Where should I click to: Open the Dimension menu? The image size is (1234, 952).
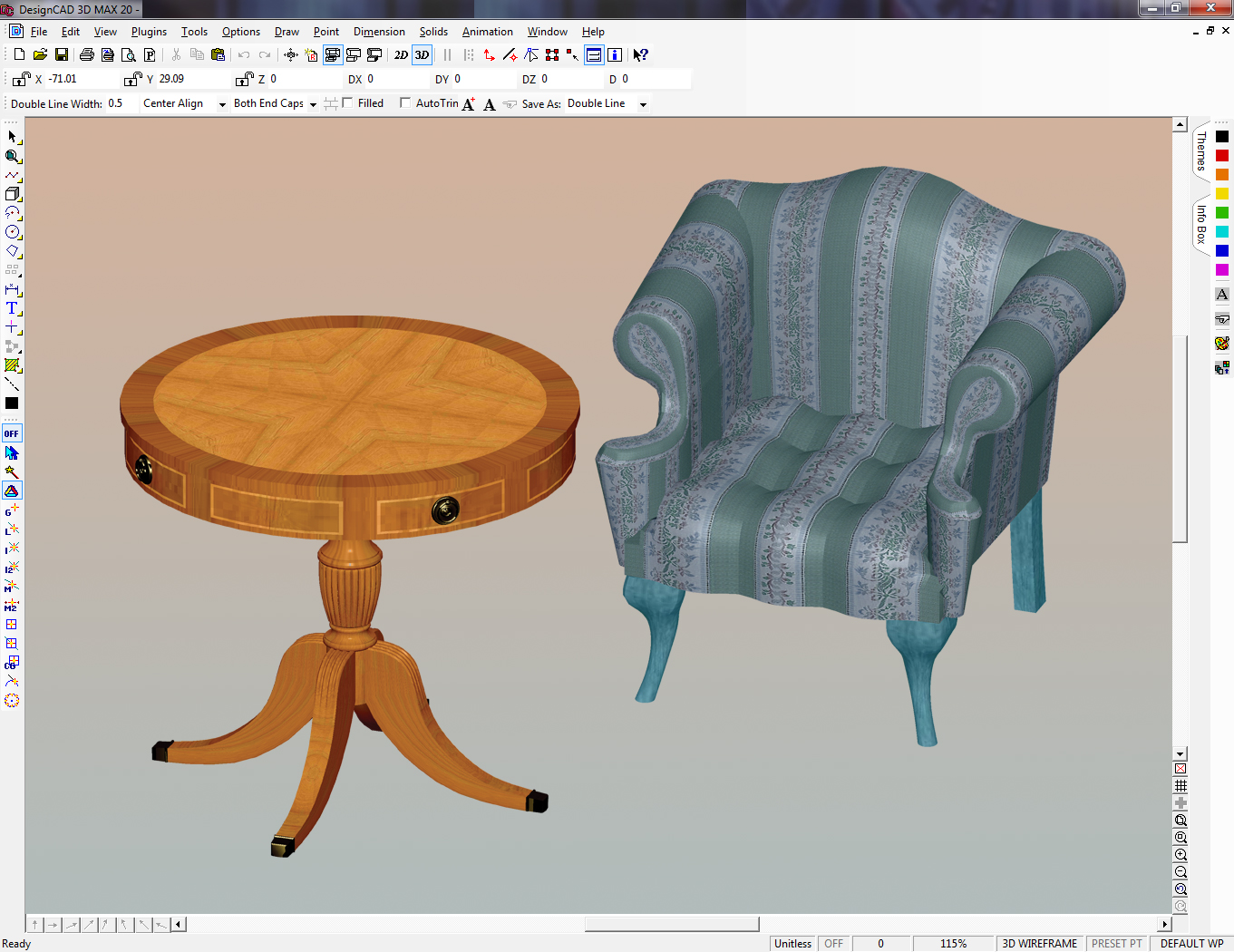pos(379,32)
